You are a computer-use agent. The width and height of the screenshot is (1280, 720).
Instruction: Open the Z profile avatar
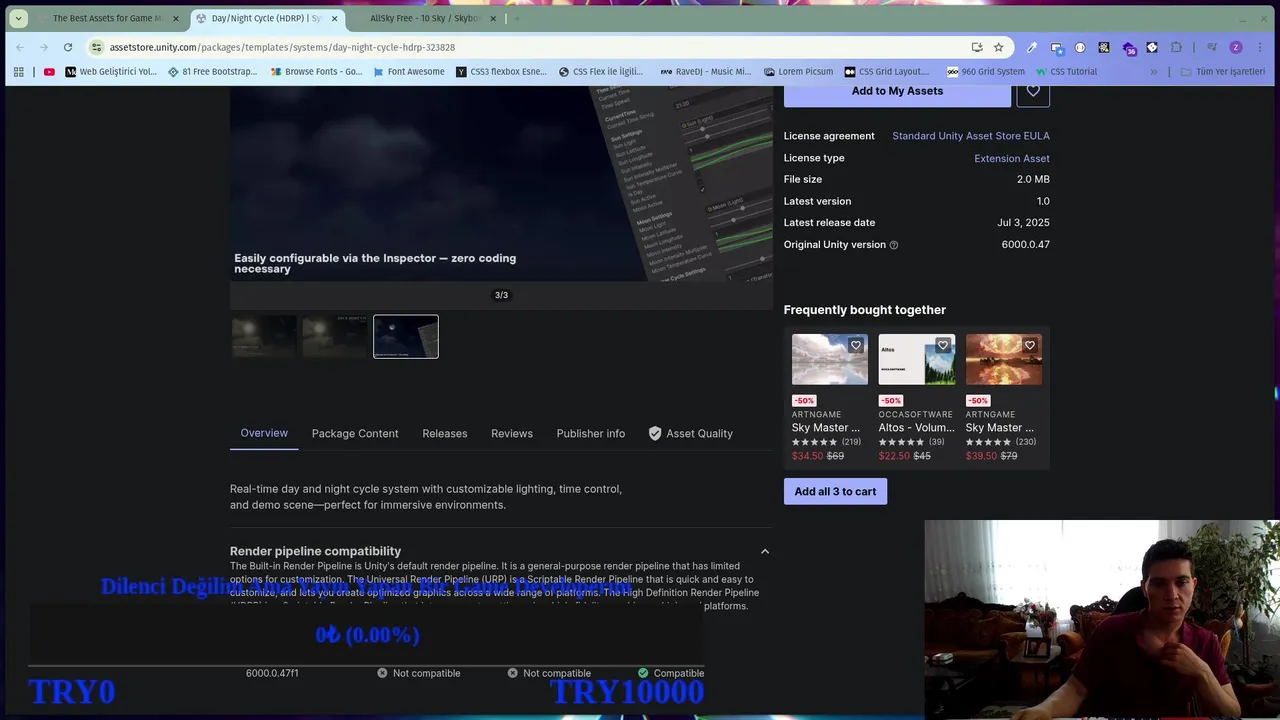(1236, 47)
